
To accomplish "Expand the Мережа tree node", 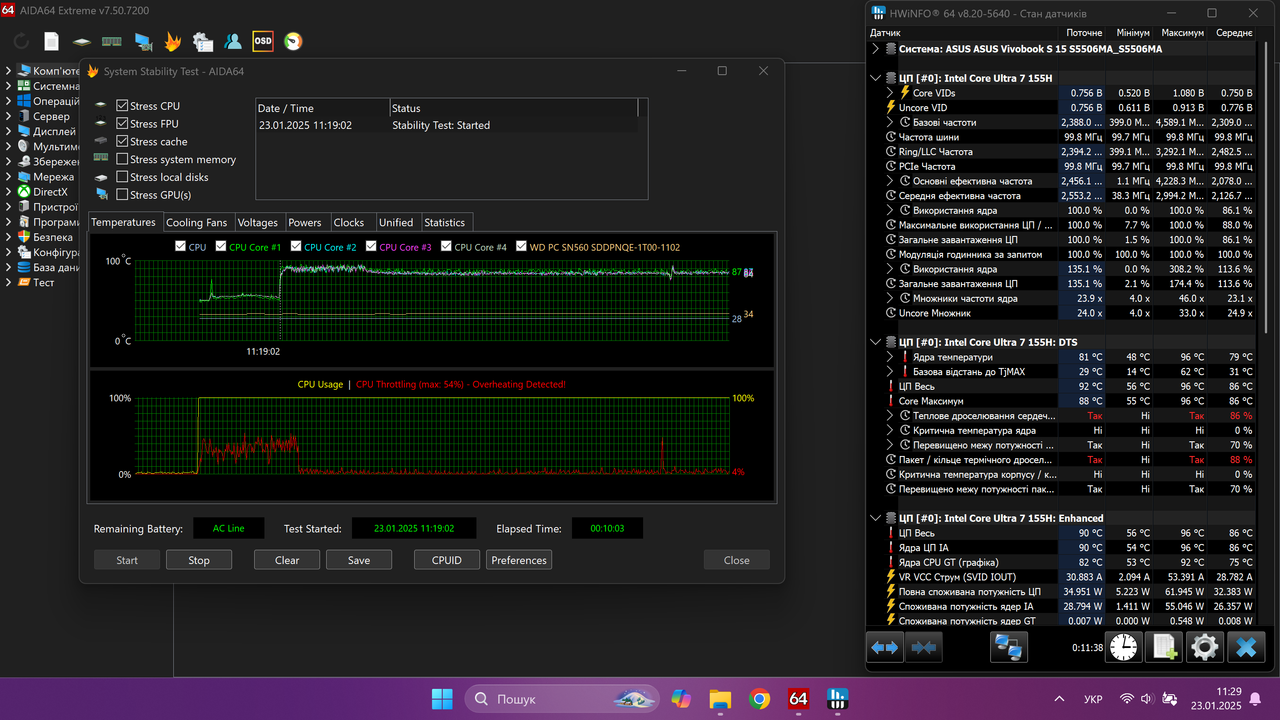I will (x=9, y=177).
